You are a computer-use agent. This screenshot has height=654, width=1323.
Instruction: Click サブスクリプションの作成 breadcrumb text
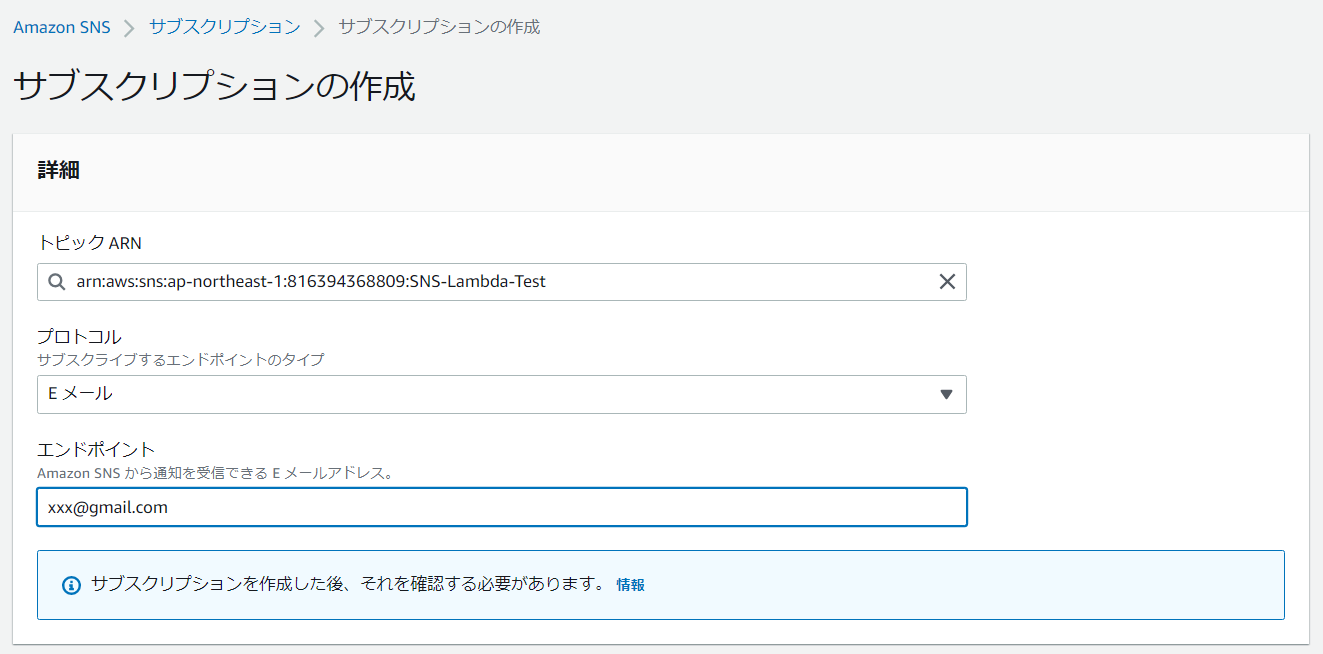pyautogui.click(x=439, y=27)
